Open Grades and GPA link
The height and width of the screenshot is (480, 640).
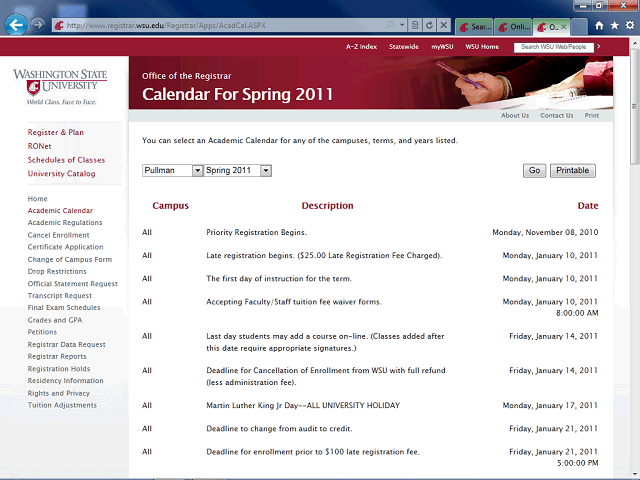[55, 320]
